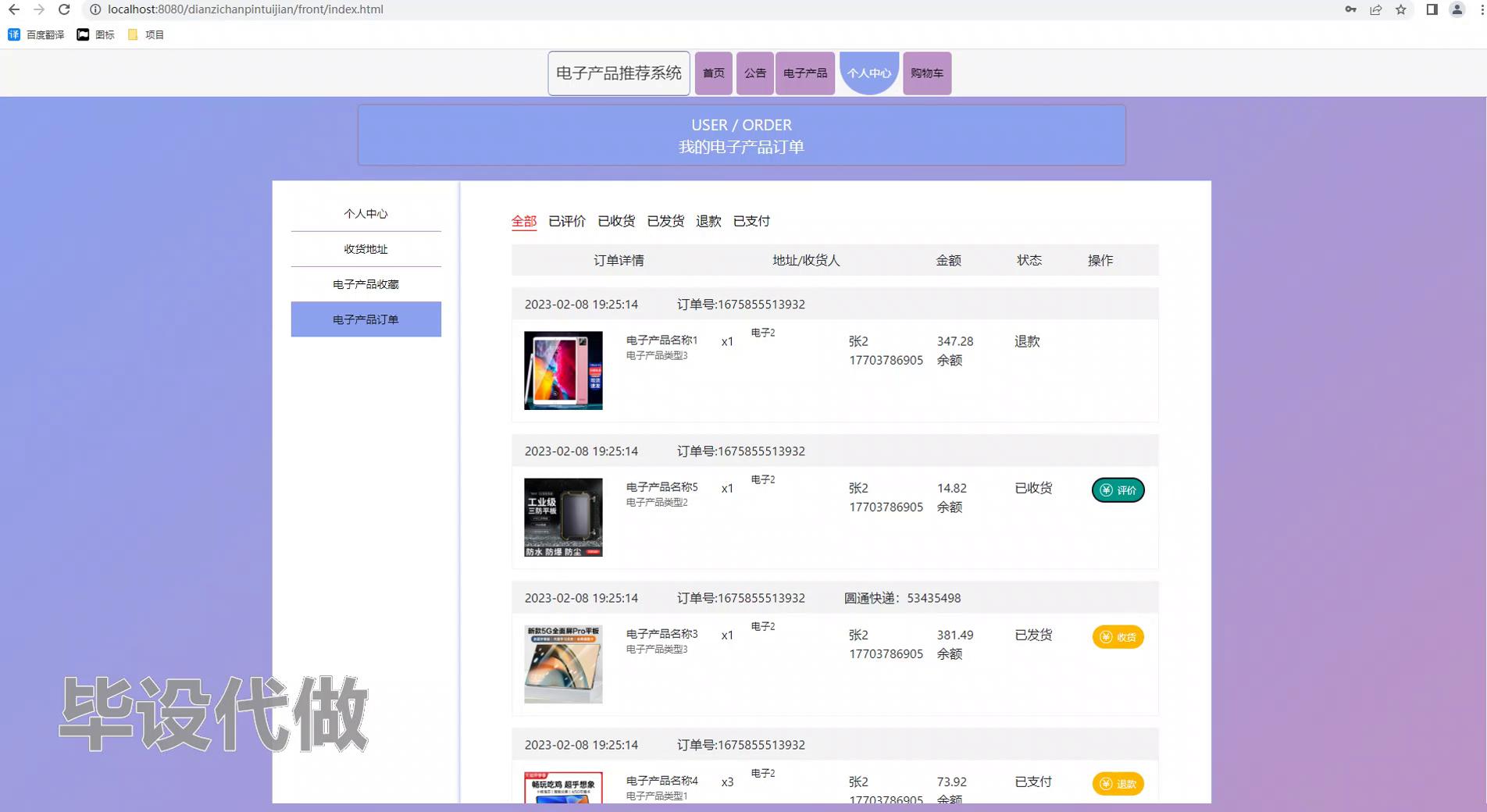1487x812 pixels.
Task: Open 项目 bookmarks folder
Action: (x=145, y=34)
